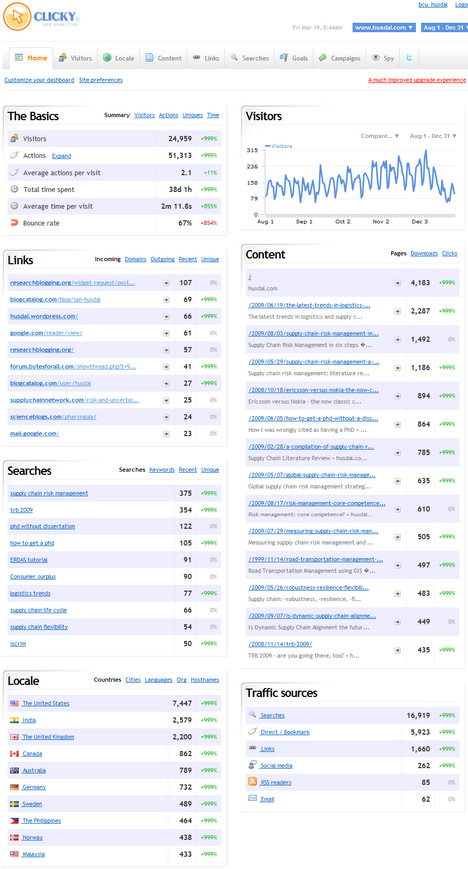Image resolution: width=468 pixels, height=869 pixels.
Task: Show Downloads view in Content panel
Action: coord(424,254)
